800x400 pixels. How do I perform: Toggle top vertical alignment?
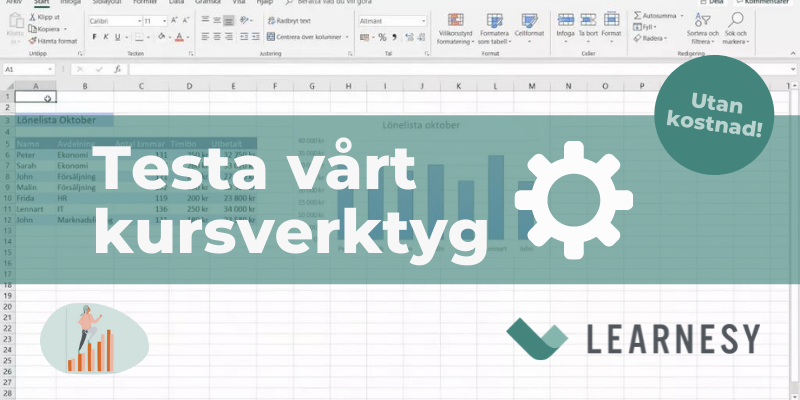205,20
